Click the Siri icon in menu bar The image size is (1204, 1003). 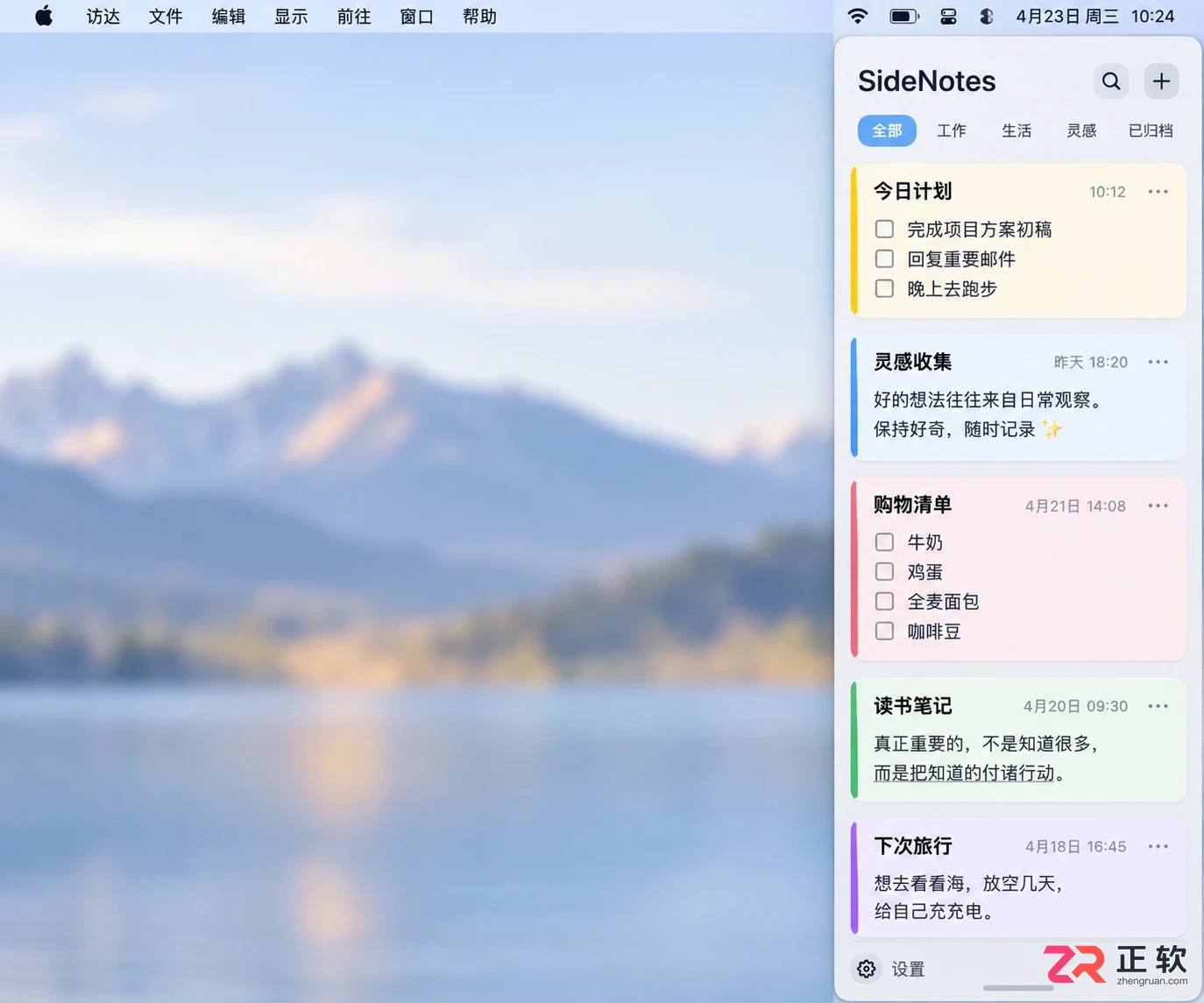pos(986,16)
